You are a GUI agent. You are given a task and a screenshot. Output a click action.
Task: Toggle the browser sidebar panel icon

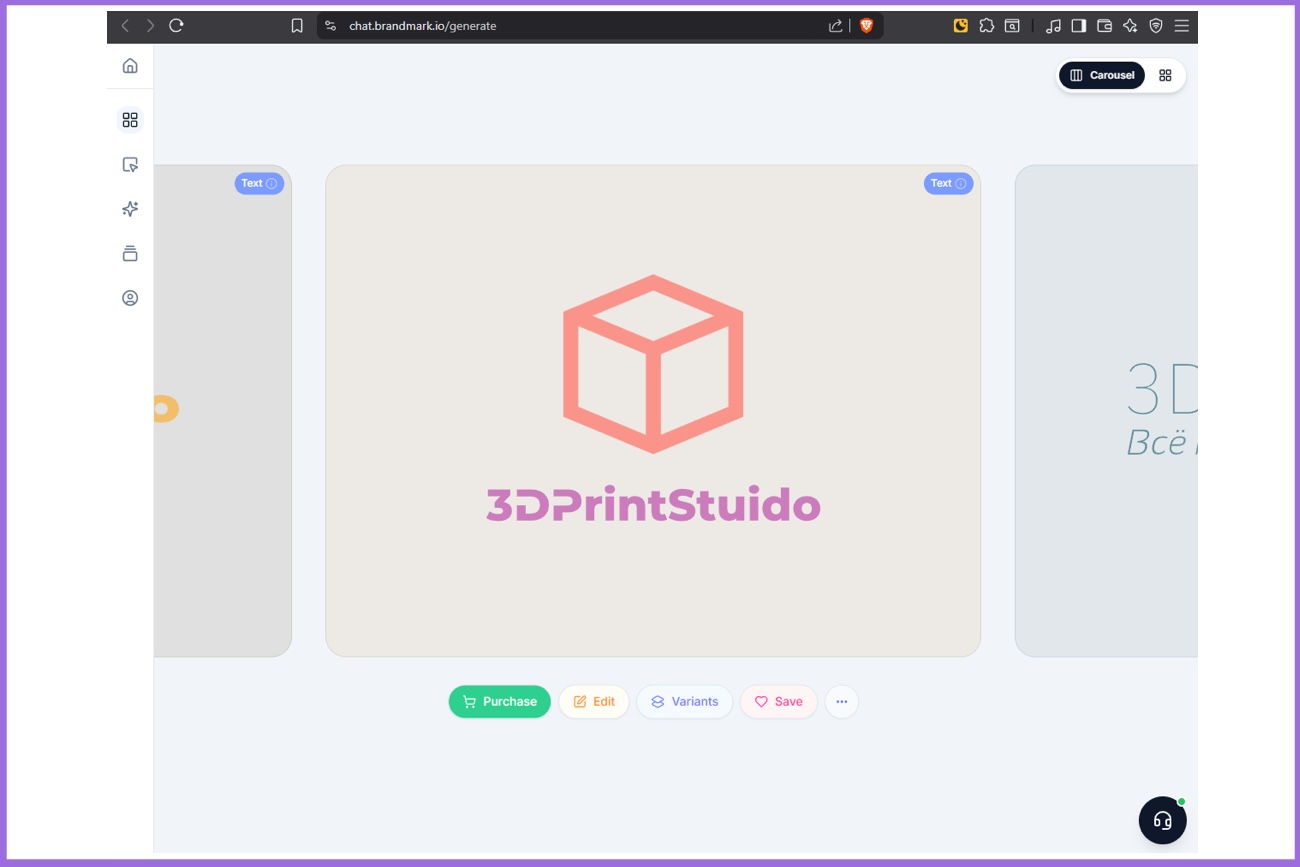pos(1078,26)
